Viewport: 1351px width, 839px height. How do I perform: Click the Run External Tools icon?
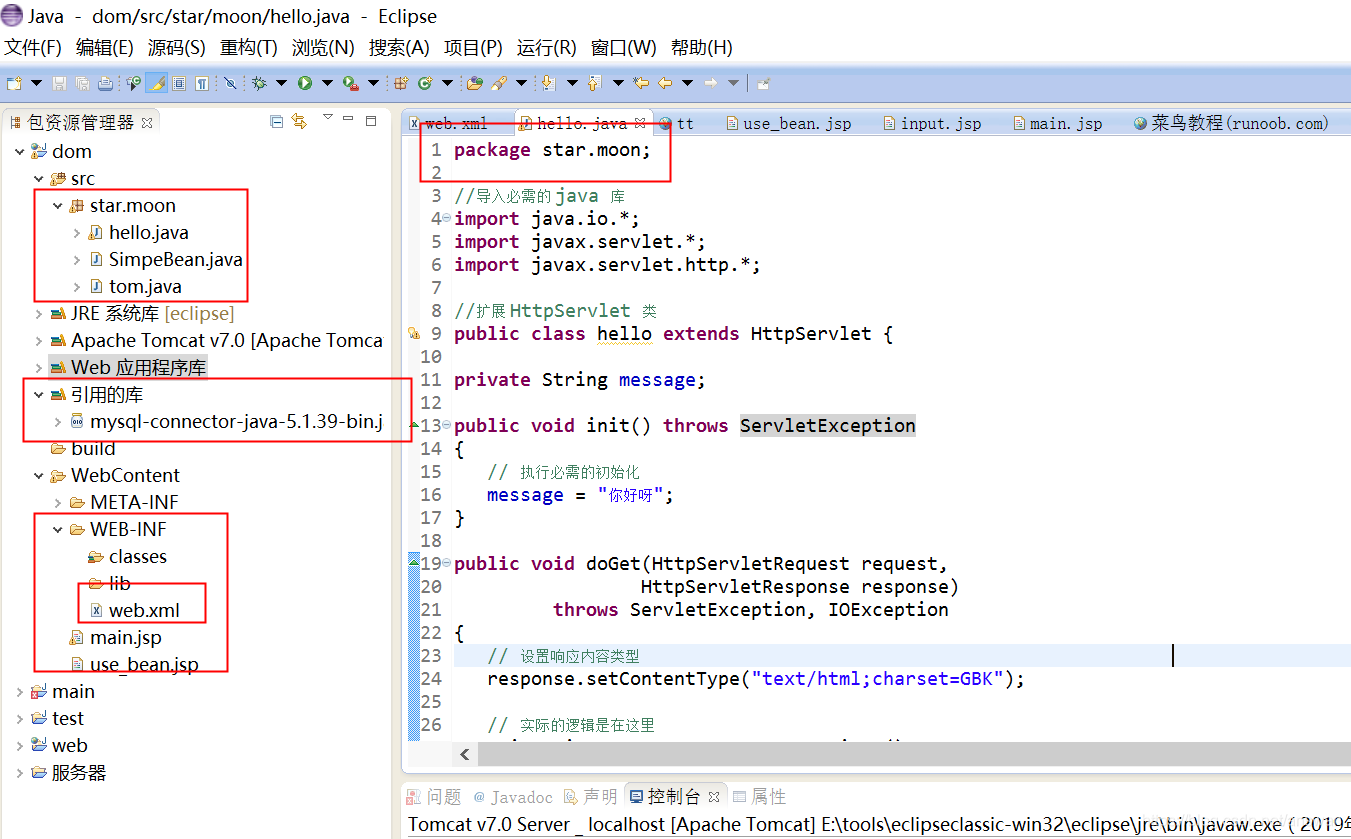click(350, 83)
